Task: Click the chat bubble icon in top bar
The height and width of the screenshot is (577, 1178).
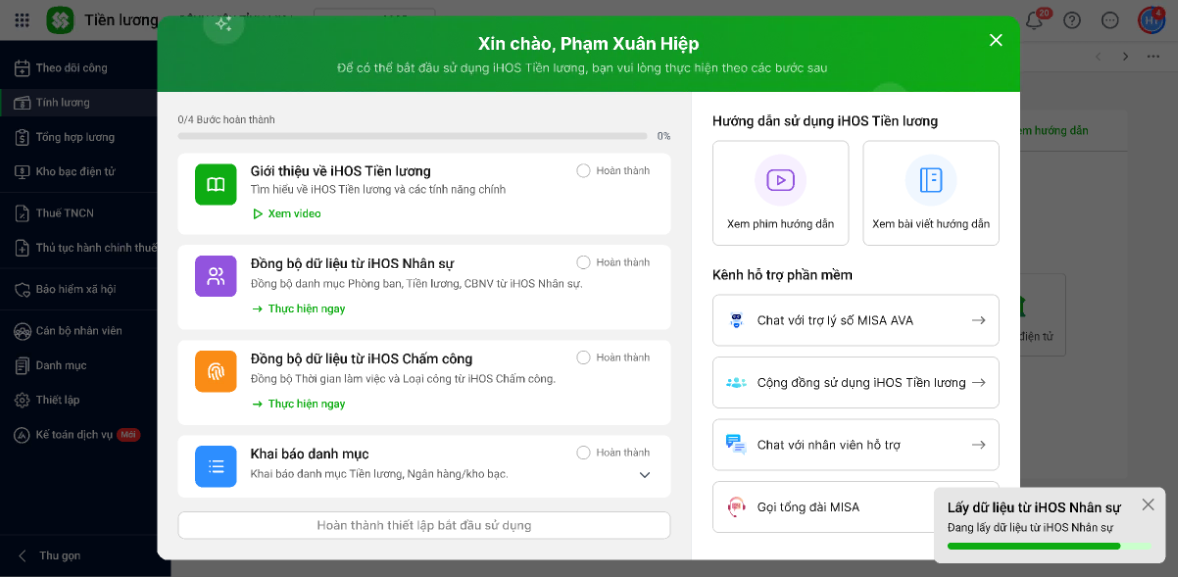Action: (1110, 20)
